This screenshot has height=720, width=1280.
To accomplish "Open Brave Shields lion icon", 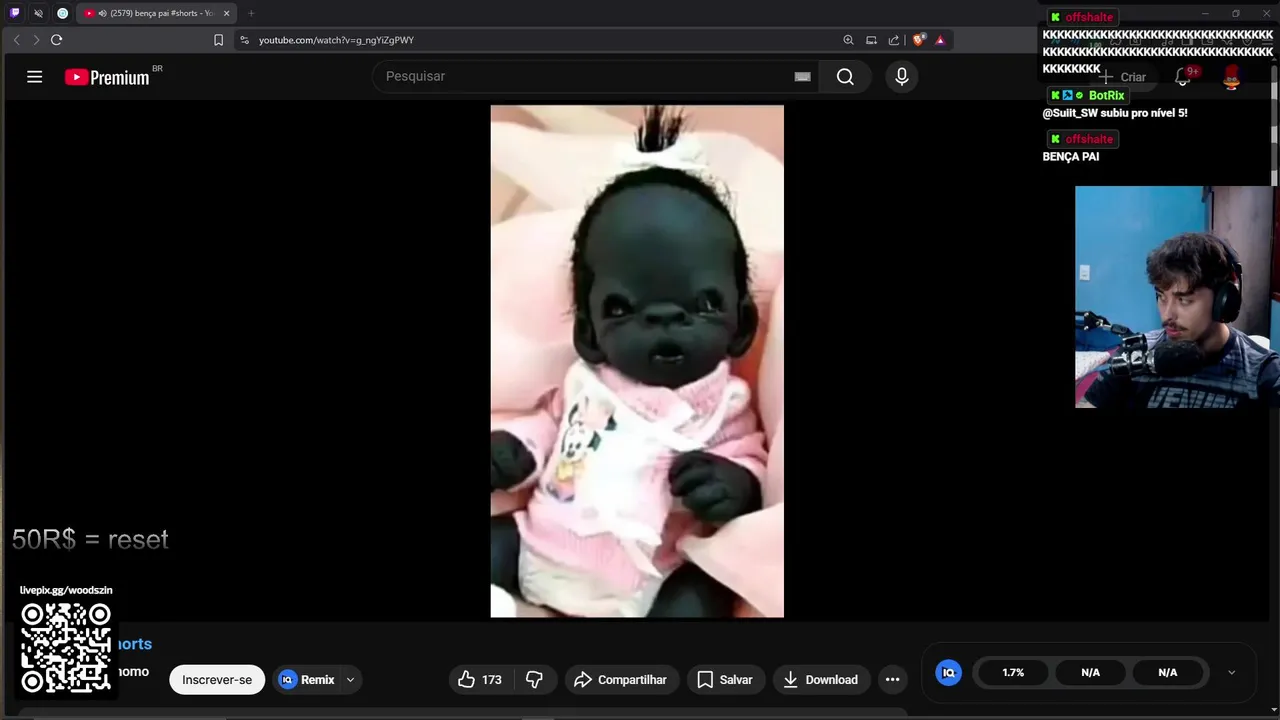I will 919,40.
